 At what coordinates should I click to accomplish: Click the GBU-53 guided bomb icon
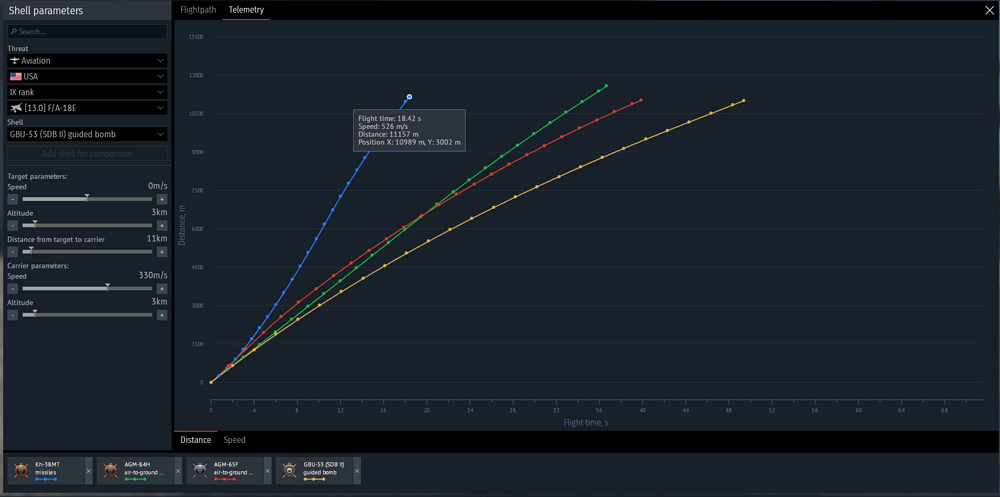(290, 471)
